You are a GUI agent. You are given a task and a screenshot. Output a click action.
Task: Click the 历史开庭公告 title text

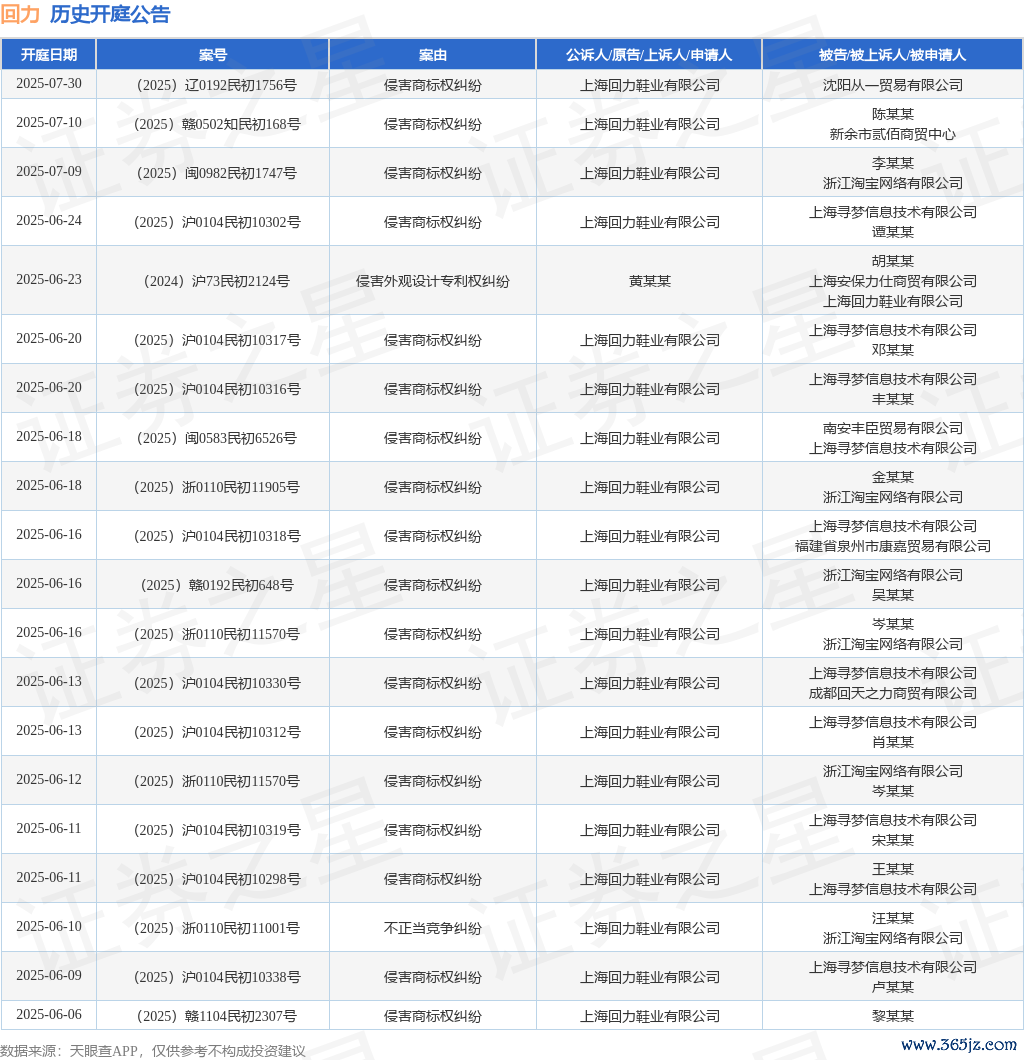coord(110,14)
